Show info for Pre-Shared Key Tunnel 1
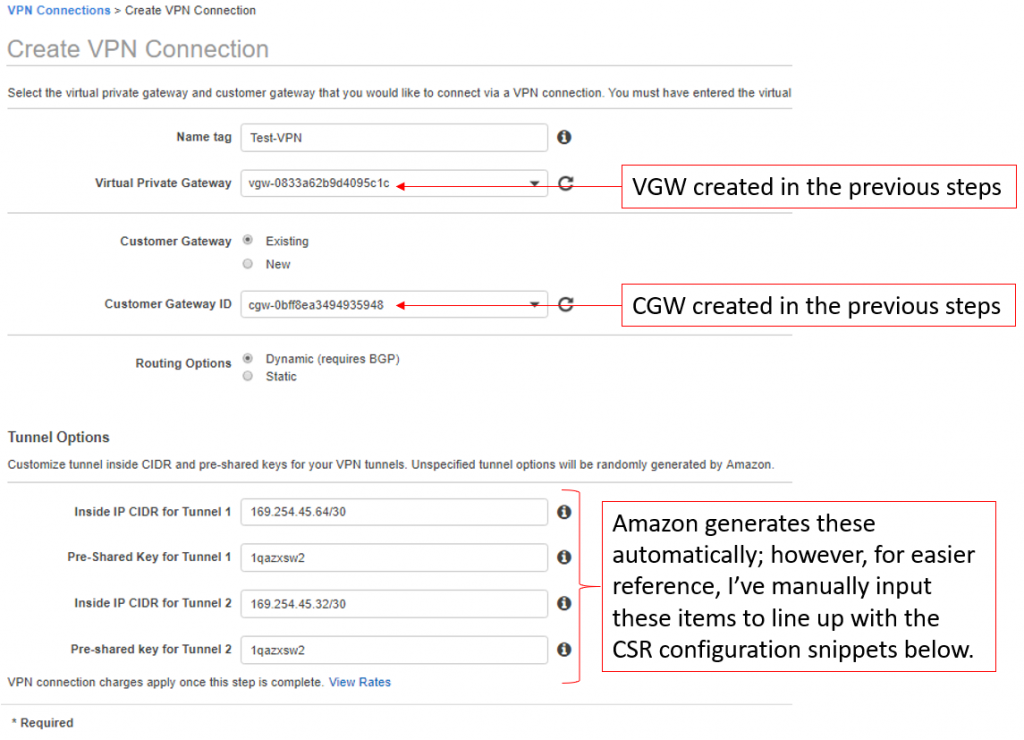Image resolution: width=1024 pixels, height=740 pixels. pyautogui.click(x=564, y=557)
